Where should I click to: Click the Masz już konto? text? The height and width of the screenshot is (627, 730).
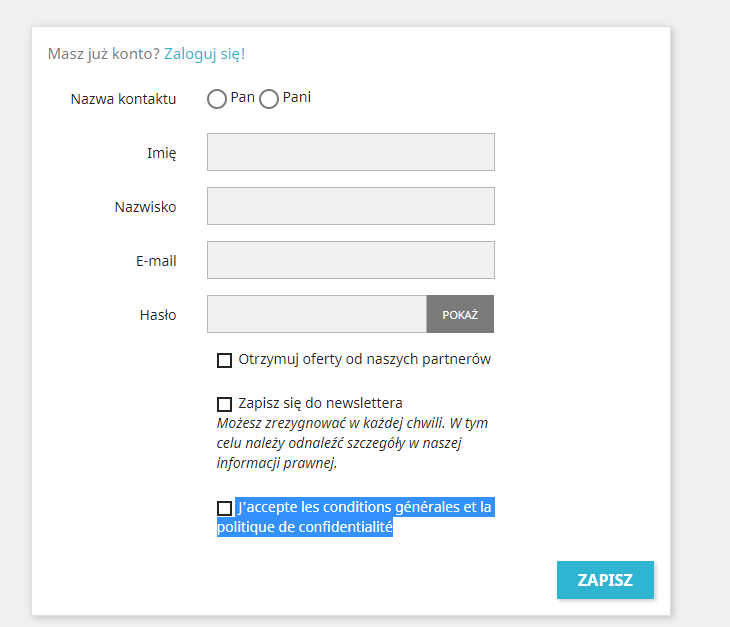pos(103,54)
